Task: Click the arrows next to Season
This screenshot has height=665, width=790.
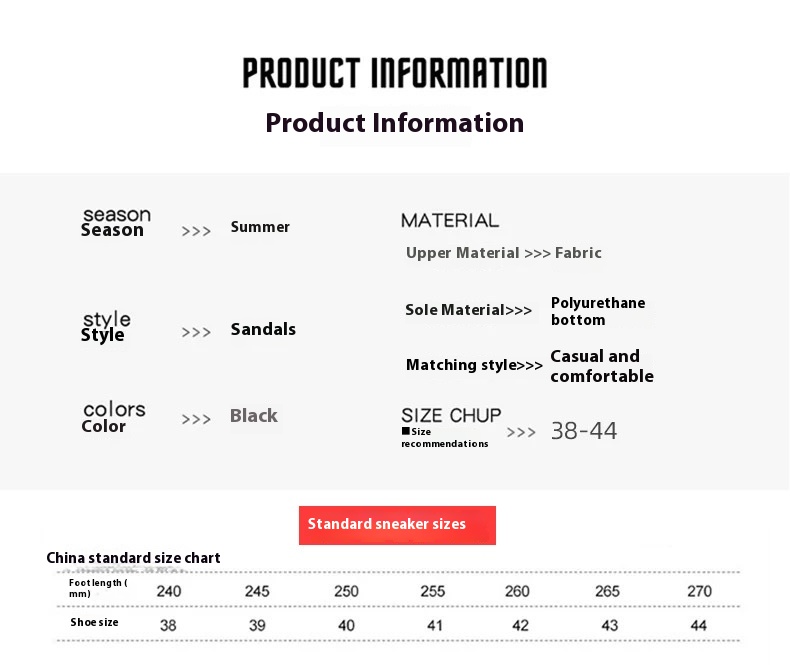Action: (196, 231)
